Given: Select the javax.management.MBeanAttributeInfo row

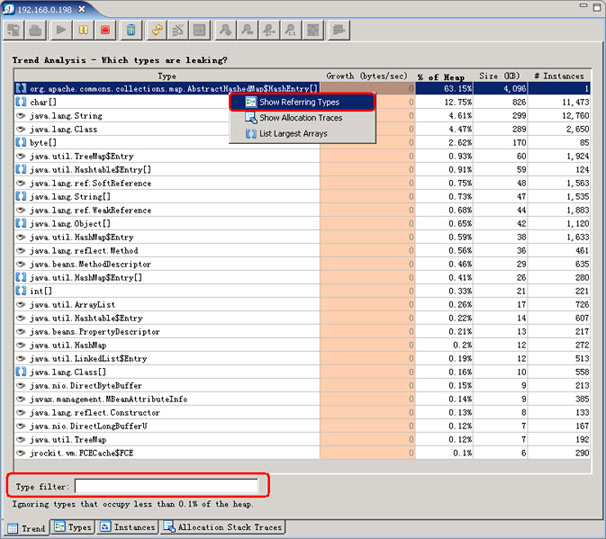Looking at the screenshot, I should (302, 399).
